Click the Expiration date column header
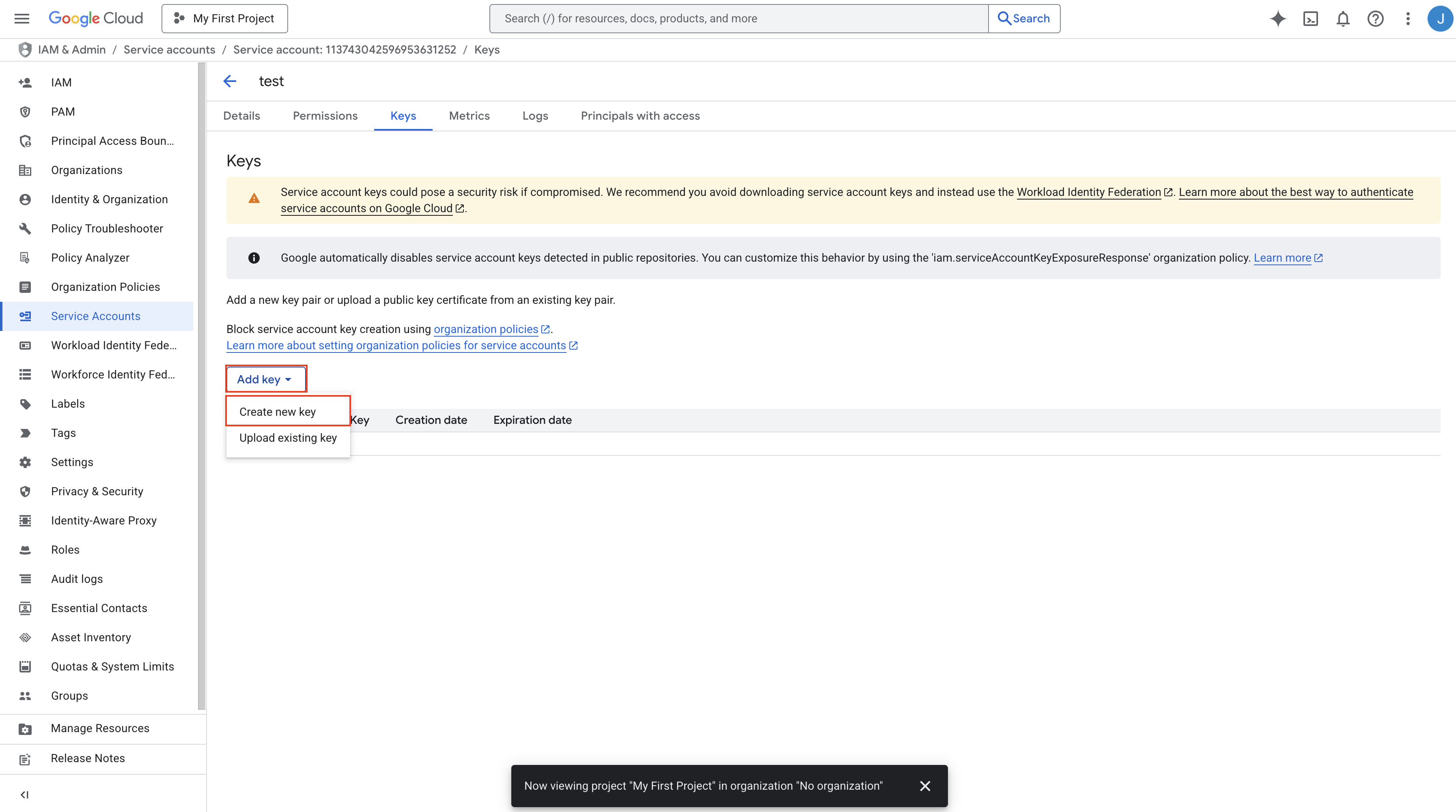 coord(532,420)
